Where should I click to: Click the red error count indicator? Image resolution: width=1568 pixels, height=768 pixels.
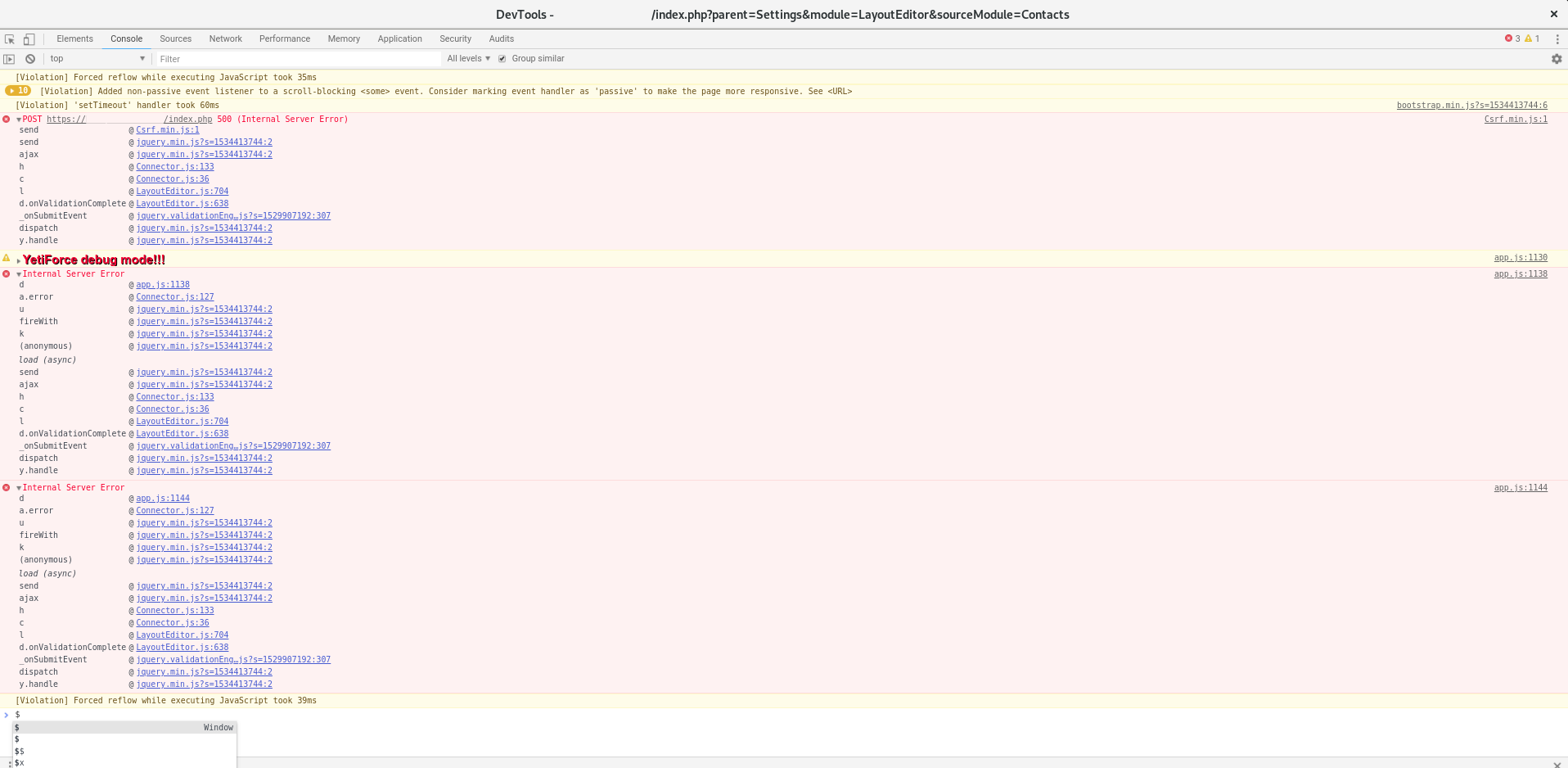tap(1512, 38)
